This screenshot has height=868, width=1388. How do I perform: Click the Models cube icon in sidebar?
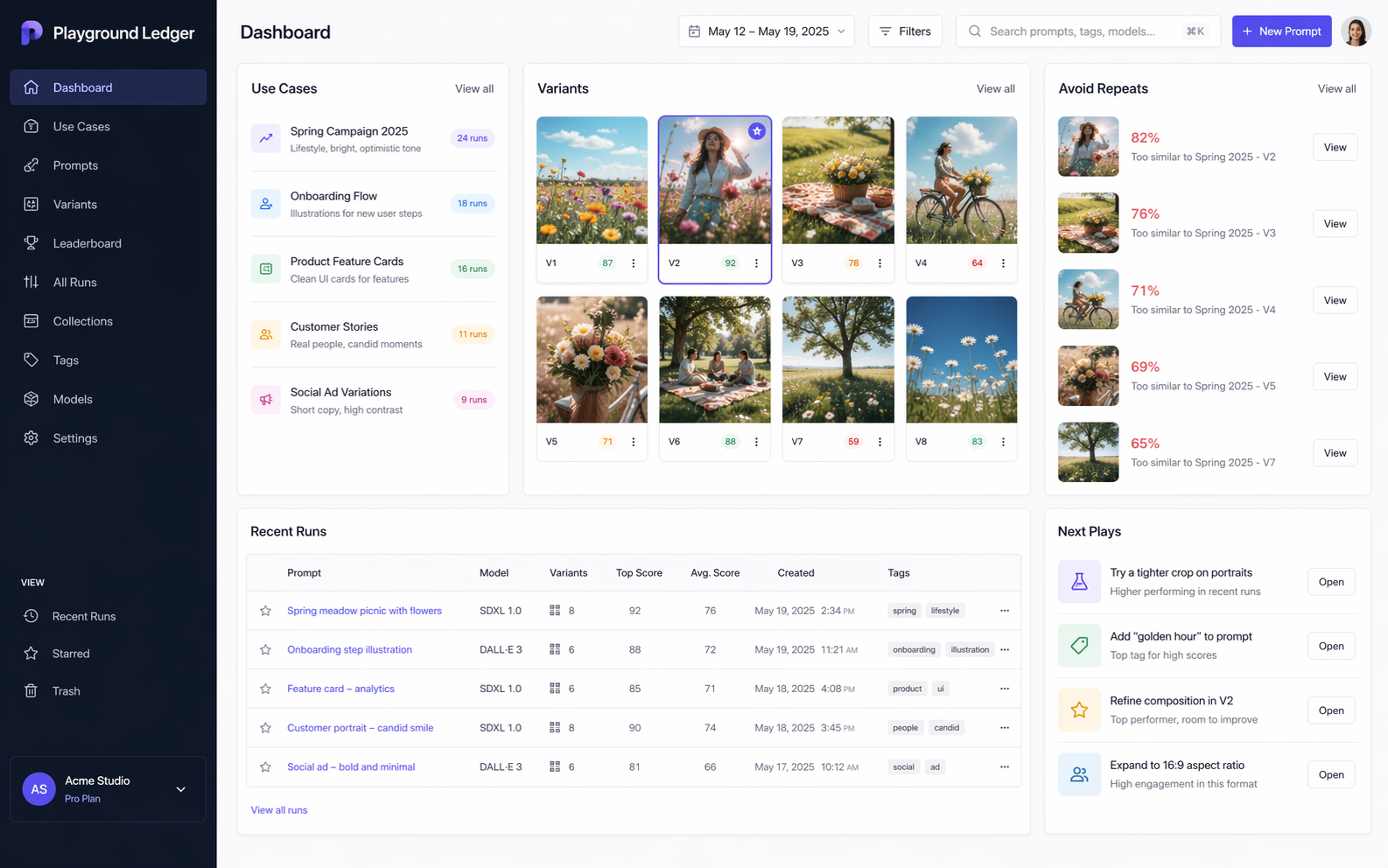(32, 399)
